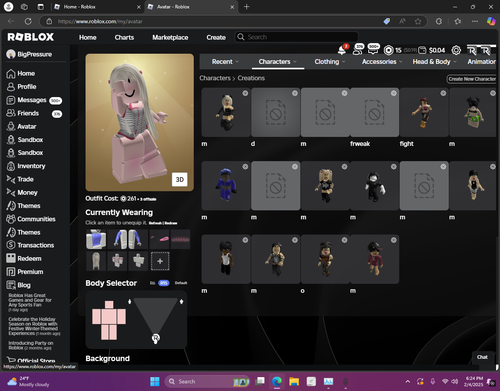500x391 pixels.
Task: Expand the Head & Body dropdown tab
Action: [x=434, y=62]
